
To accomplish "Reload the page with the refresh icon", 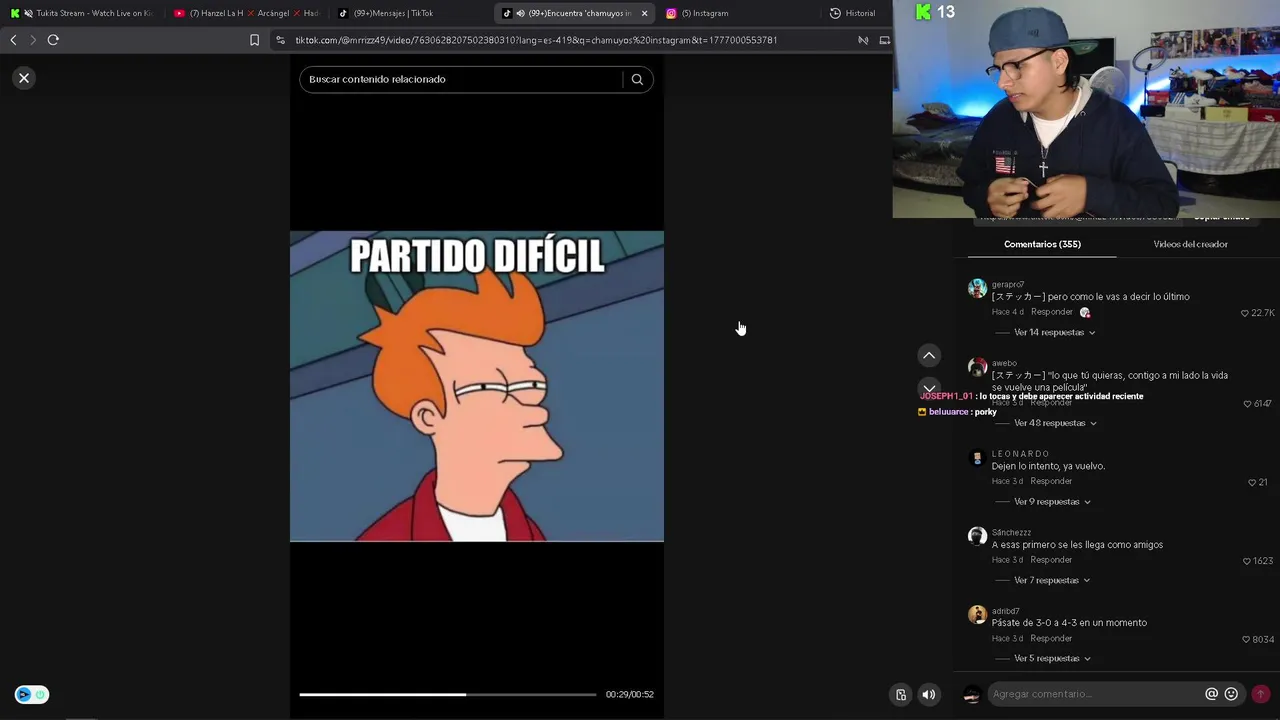I will [53, 40].
